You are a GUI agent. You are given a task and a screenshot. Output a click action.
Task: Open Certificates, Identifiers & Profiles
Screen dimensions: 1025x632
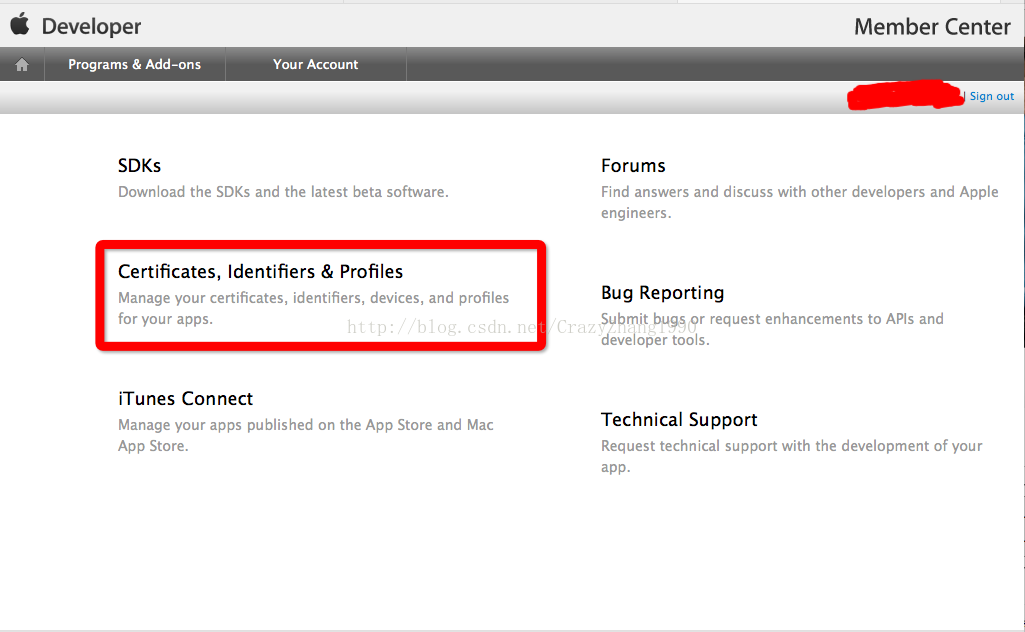pos(260,271)
